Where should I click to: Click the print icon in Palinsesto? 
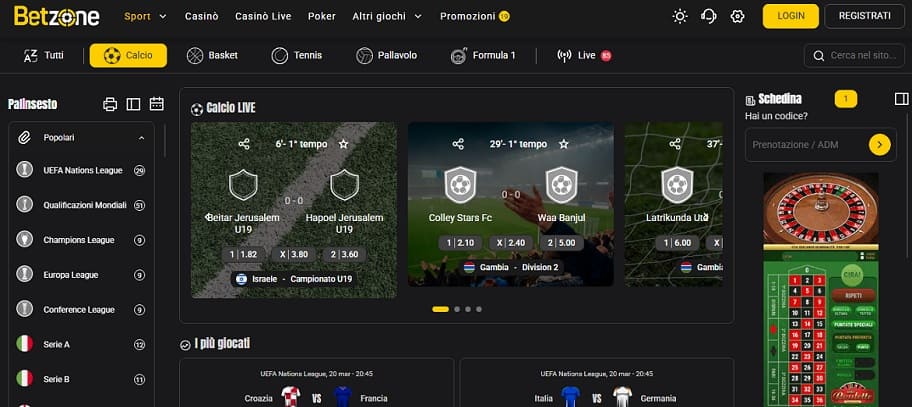(x=110, y=104)
